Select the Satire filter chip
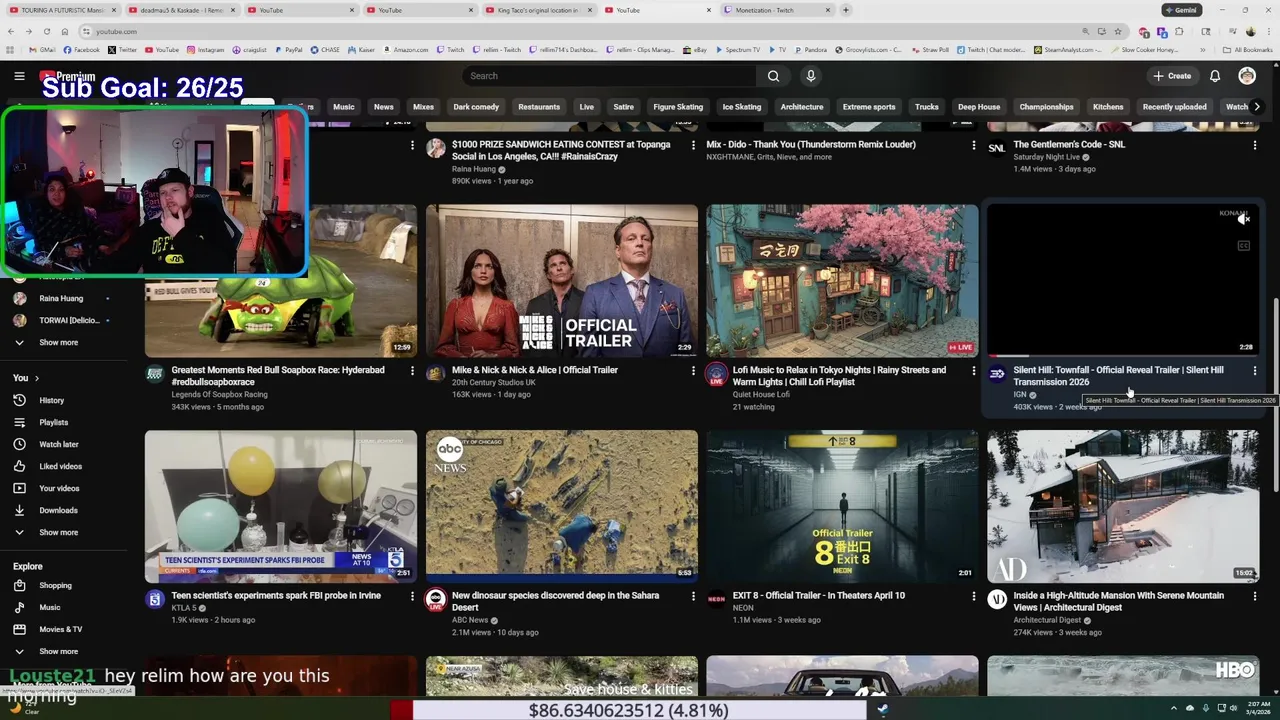This screenshot has width=1280, height=720. click(624, 107)
